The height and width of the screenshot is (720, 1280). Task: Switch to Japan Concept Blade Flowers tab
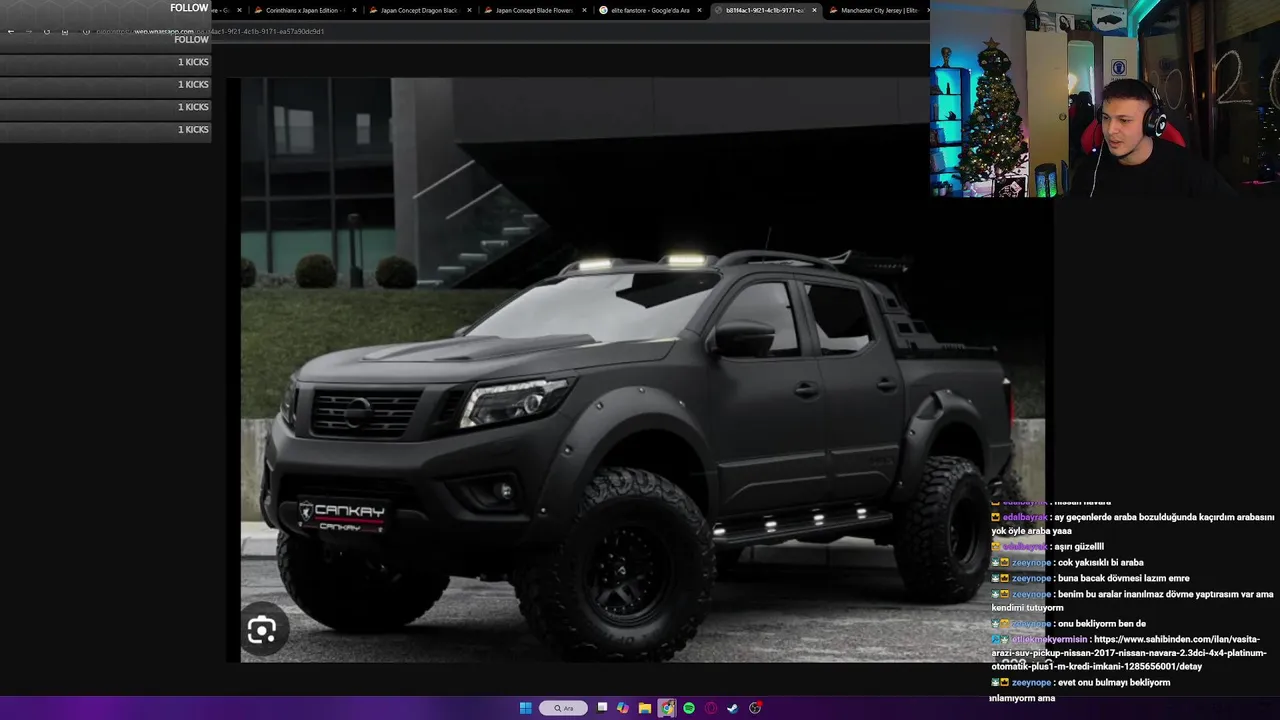click(x=534, y=10)
